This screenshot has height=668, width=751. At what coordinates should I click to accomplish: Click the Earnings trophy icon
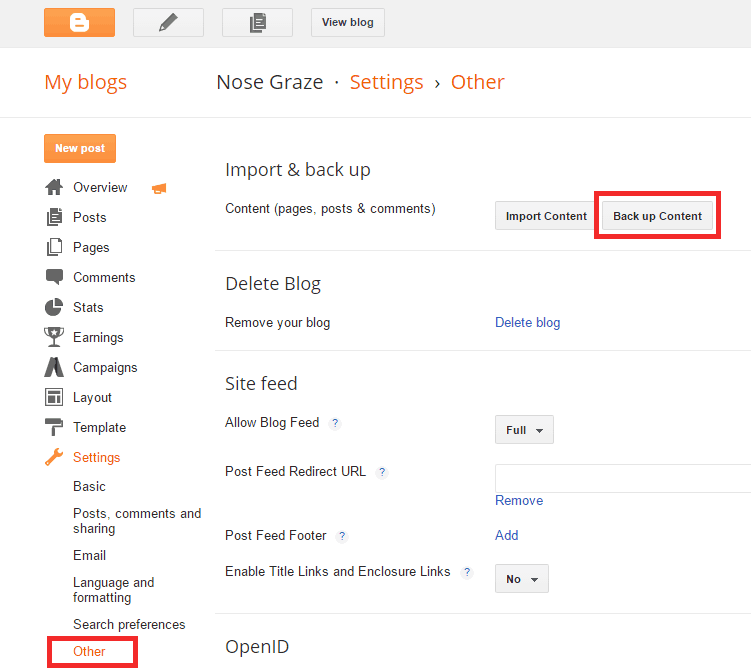54,337
